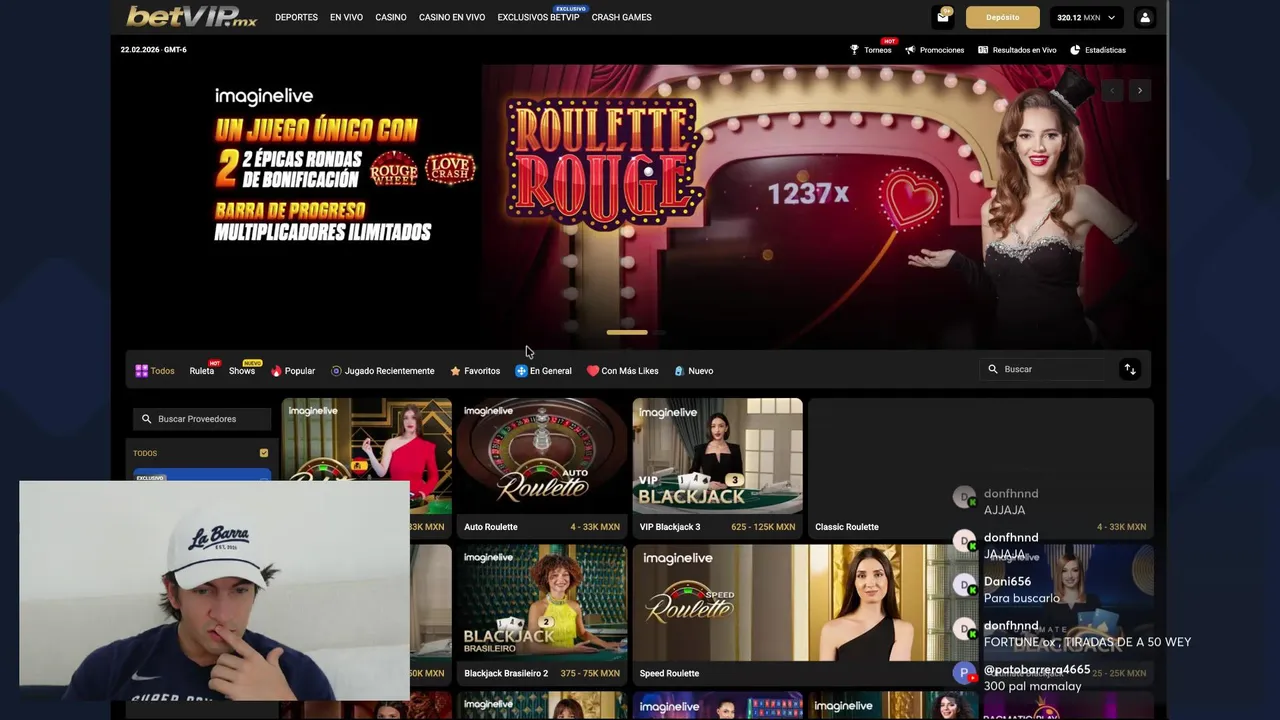Click the magnifier in Buscar Proveedores
This screenshot has height=720, width=1280.
click(146, 419)
